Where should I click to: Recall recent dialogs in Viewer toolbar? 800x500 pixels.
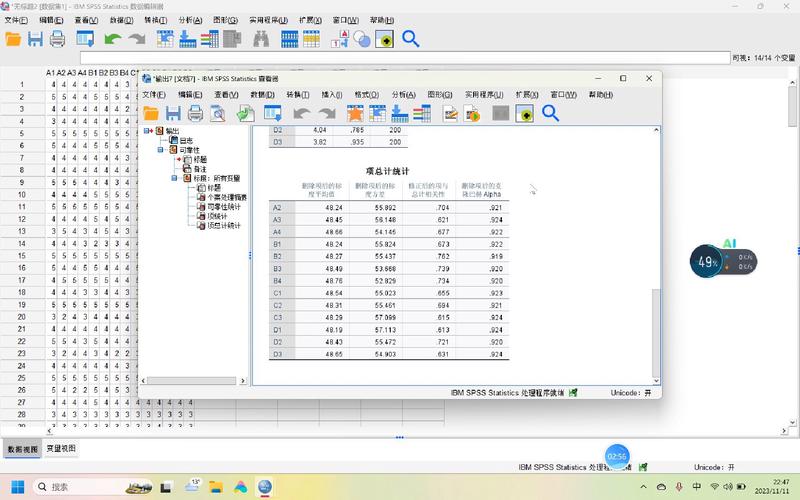coord(272,113)
